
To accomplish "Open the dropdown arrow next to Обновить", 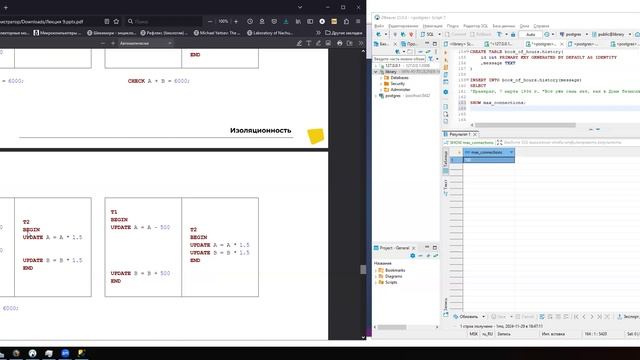I will pos(483,317).
